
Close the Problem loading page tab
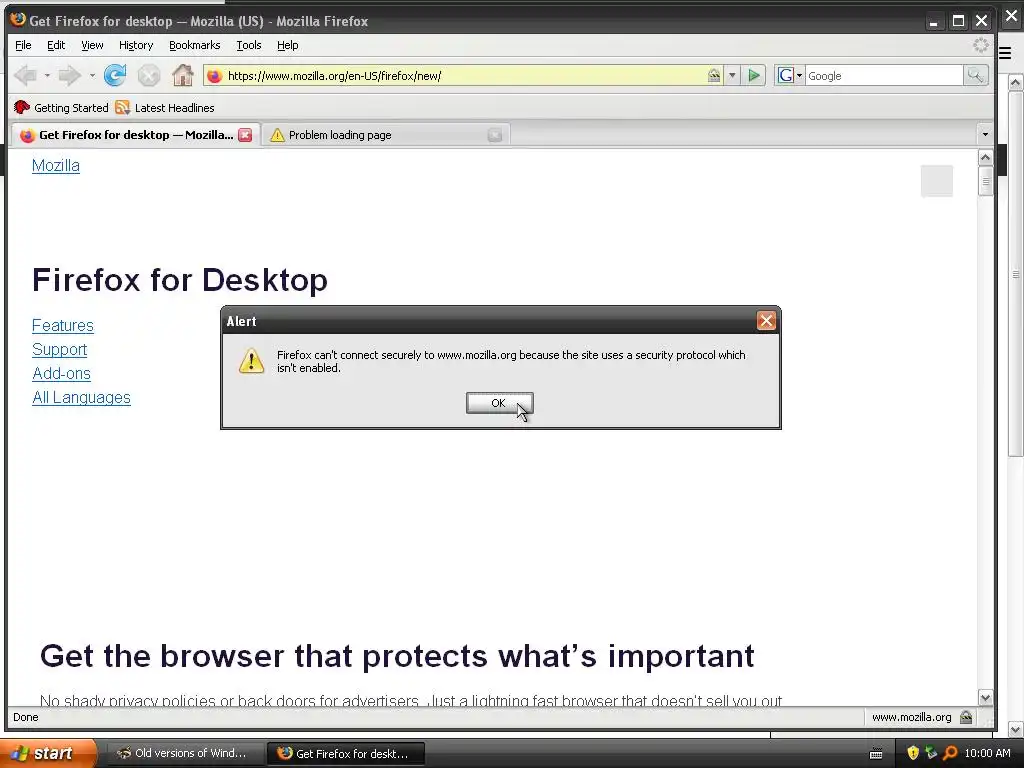pyautogui.click(x=495, y=135)
